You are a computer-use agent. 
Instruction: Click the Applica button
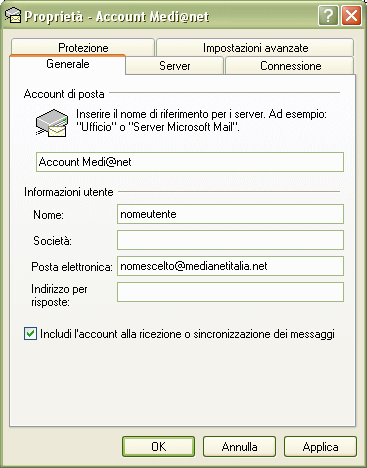click(320, 447)
